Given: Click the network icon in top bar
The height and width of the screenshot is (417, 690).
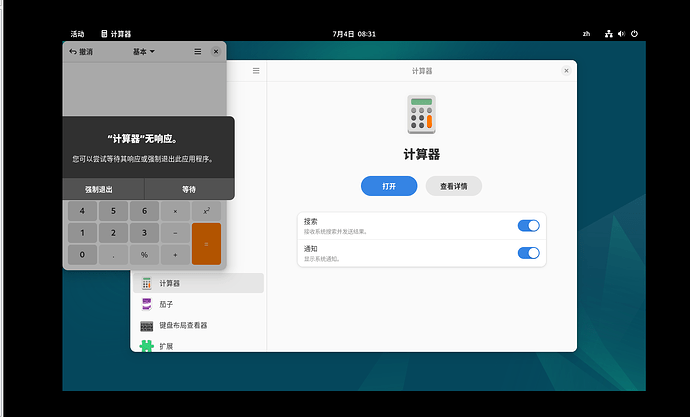Looking at the screenshot, I should coord(609,34).
